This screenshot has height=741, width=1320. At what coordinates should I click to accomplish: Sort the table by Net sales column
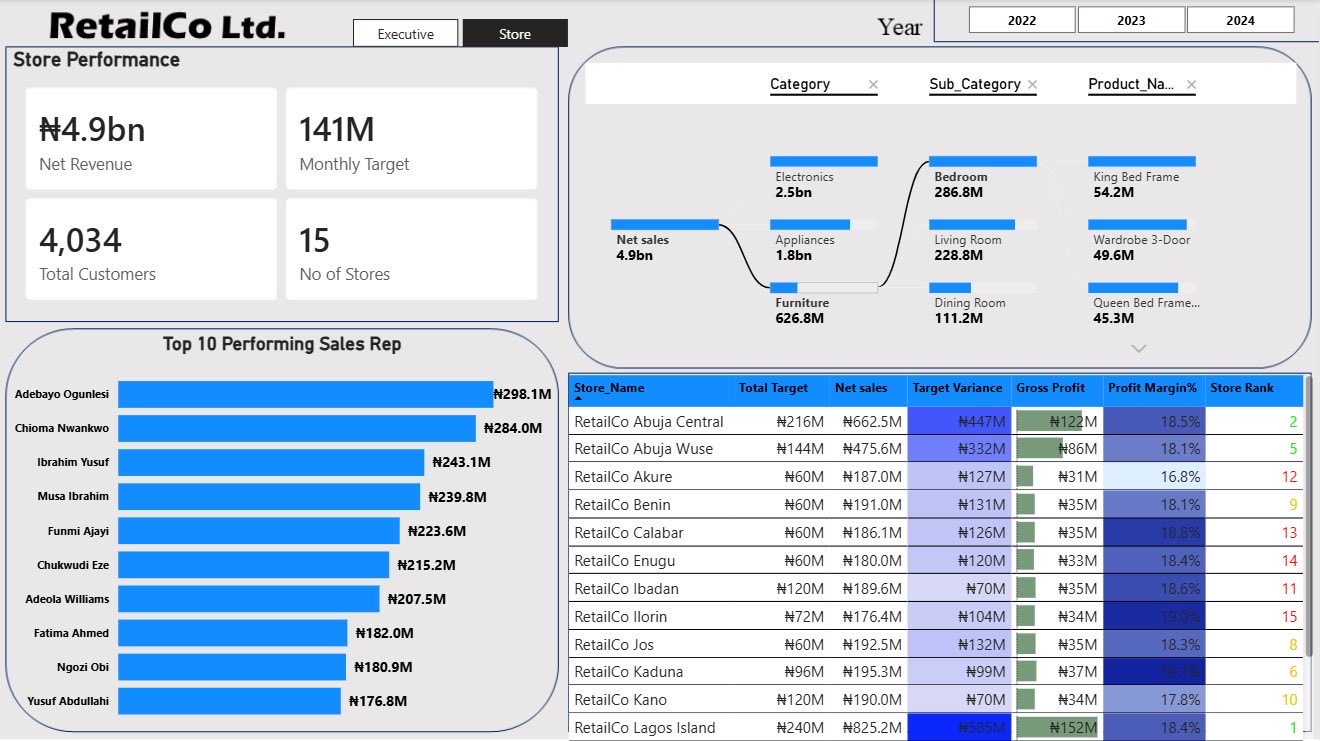tap(861, 388)
